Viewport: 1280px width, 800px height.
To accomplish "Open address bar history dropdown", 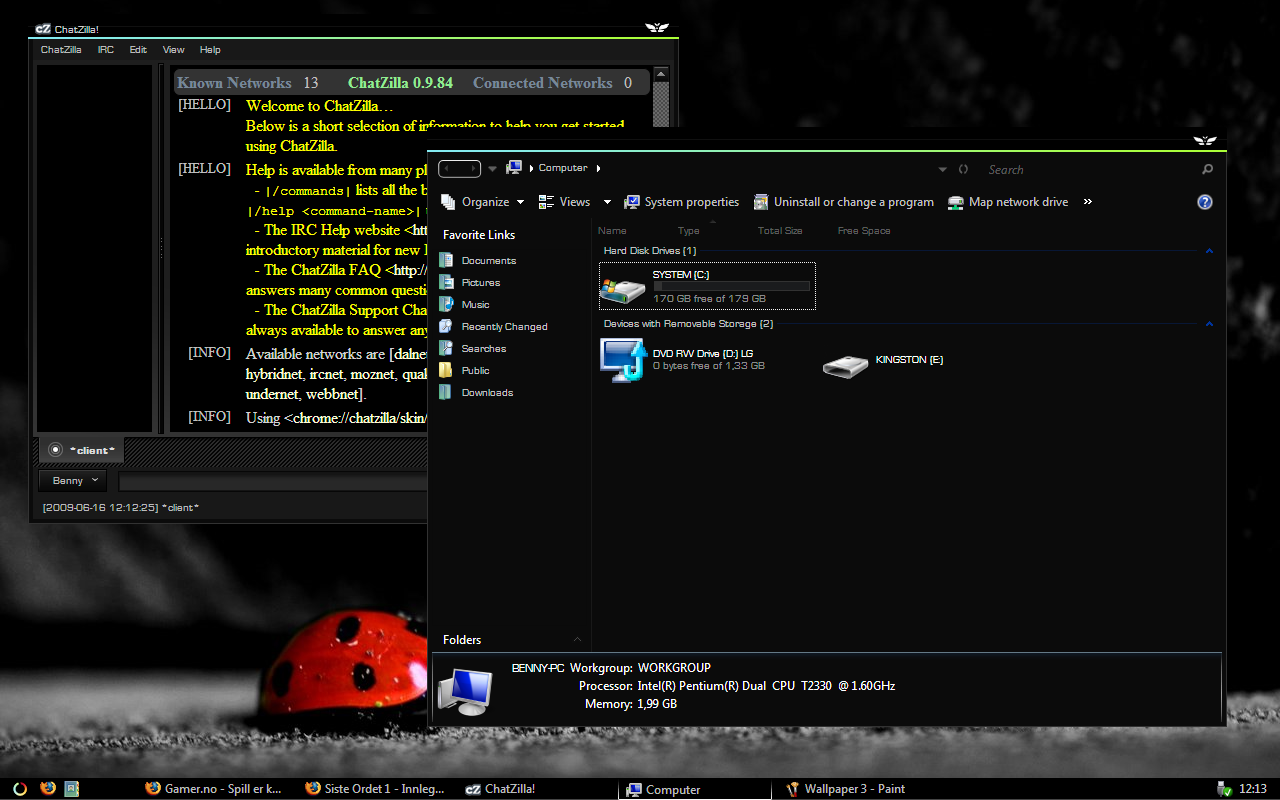I will (943, 170).
